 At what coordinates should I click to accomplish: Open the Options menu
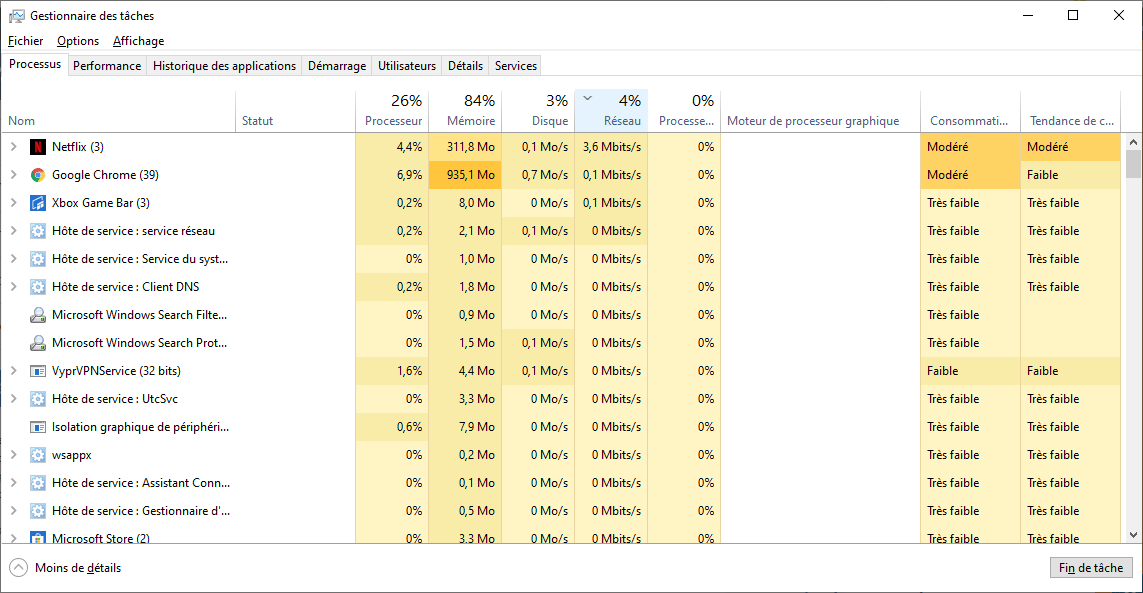[x=78, y=41]
